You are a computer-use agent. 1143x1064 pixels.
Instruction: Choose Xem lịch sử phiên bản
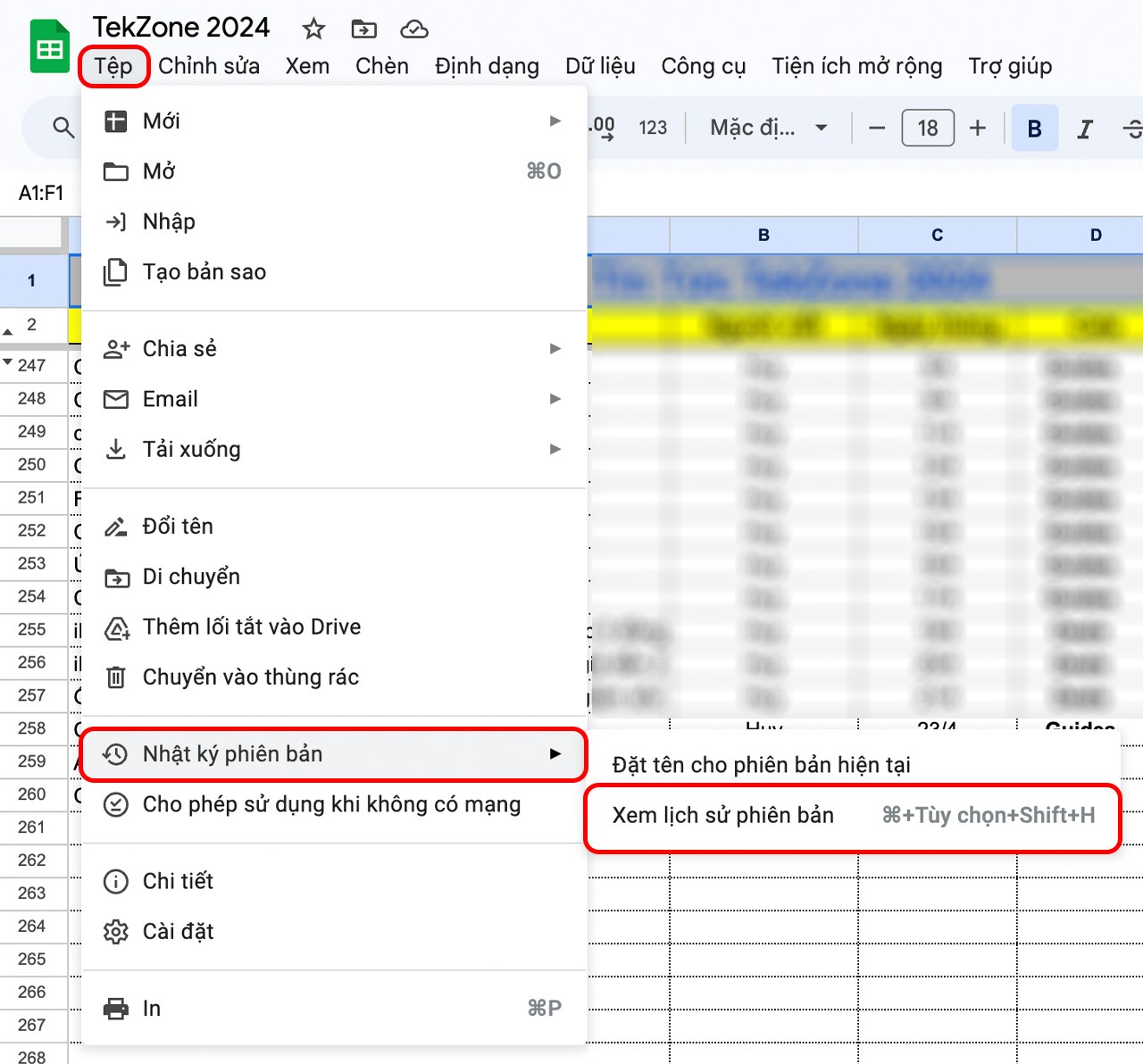[x=853, y=816]
